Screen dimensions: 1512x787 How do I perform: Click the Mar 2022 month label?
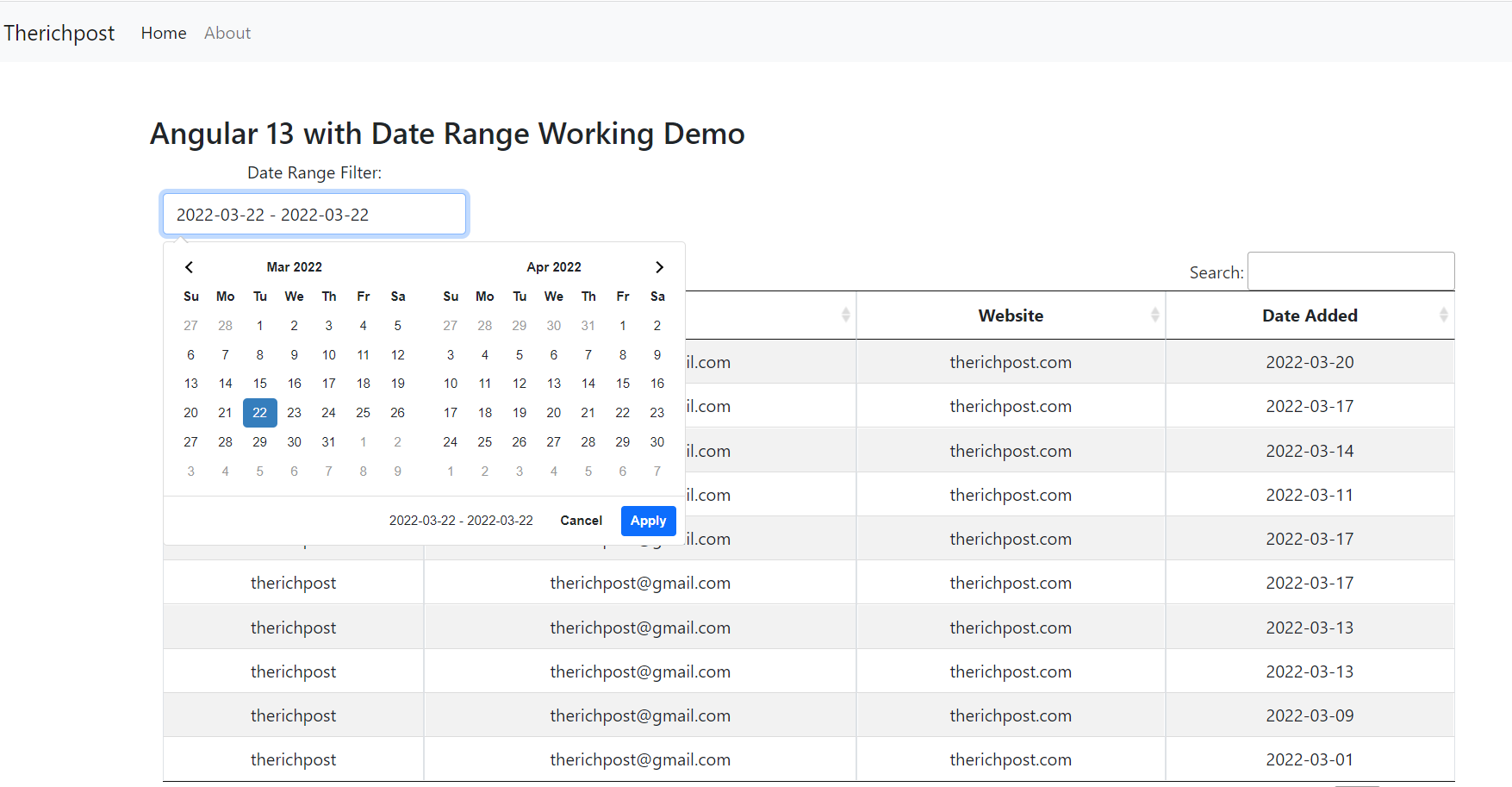click(294, 267)
